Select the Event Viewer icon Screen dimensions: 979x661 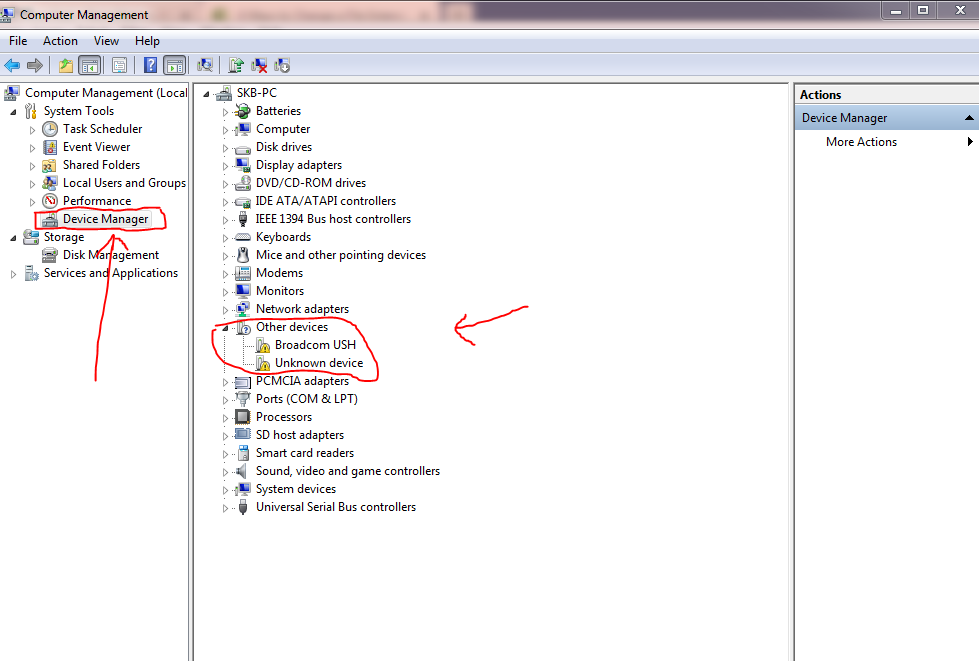50,147
